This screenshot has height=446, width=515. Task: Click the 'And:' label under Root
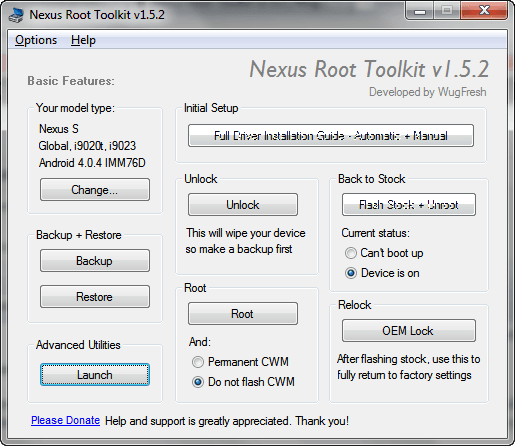pos(200,342)
